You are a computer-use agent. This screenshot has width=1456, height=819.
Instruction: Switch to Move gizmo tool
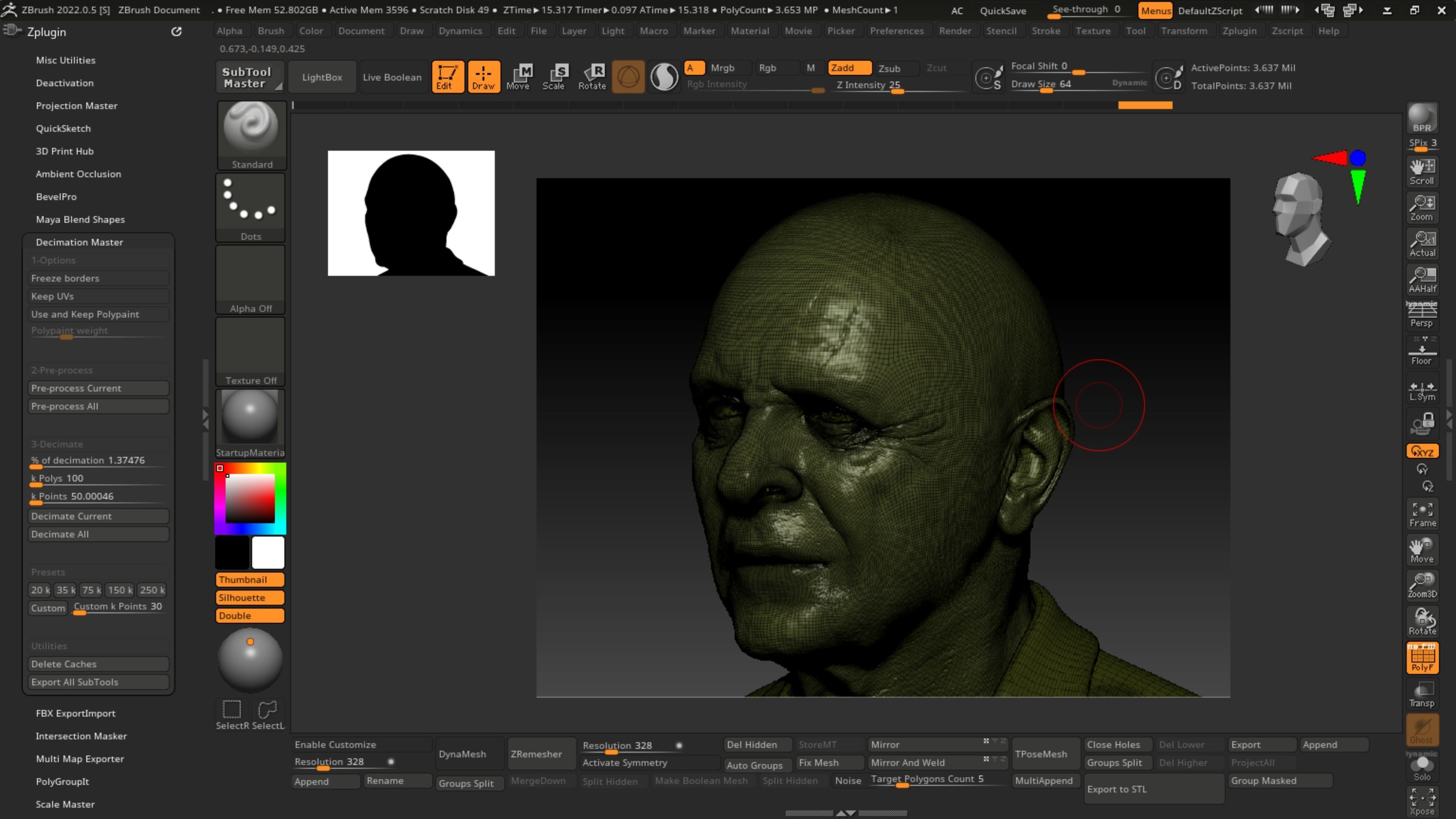(519, 77)
